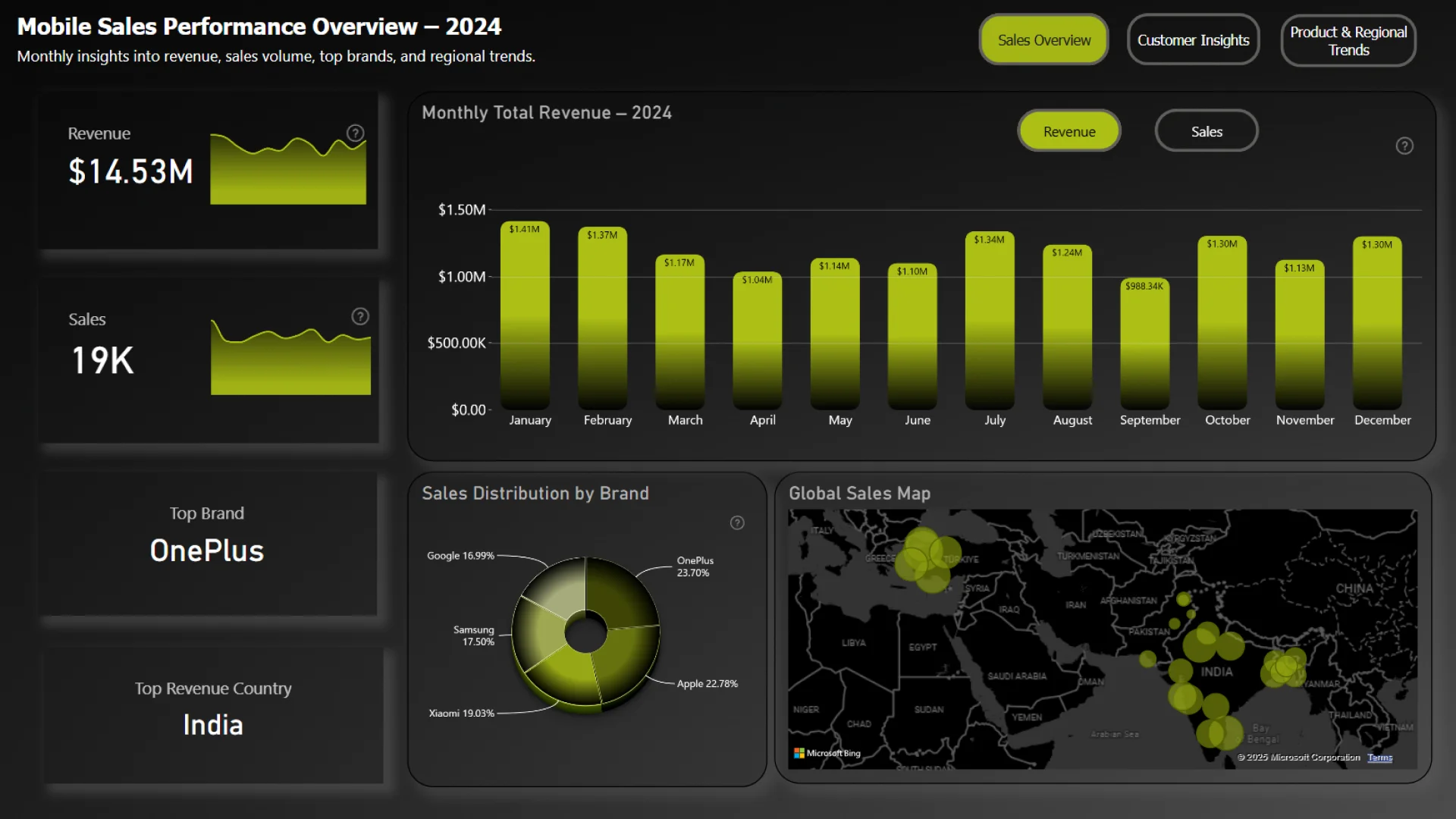Toggle chart to Sales view

pyautogui.click(x=1206, y=131)
